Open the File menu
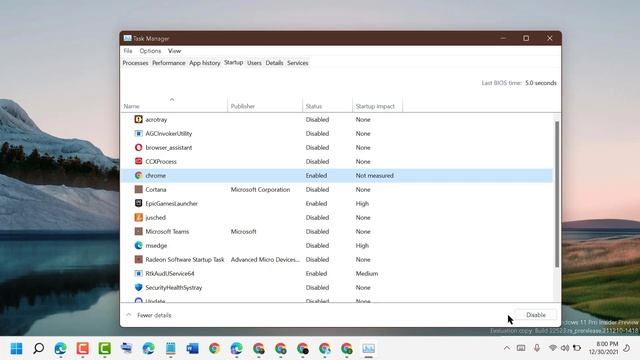 tap(128, 51)
